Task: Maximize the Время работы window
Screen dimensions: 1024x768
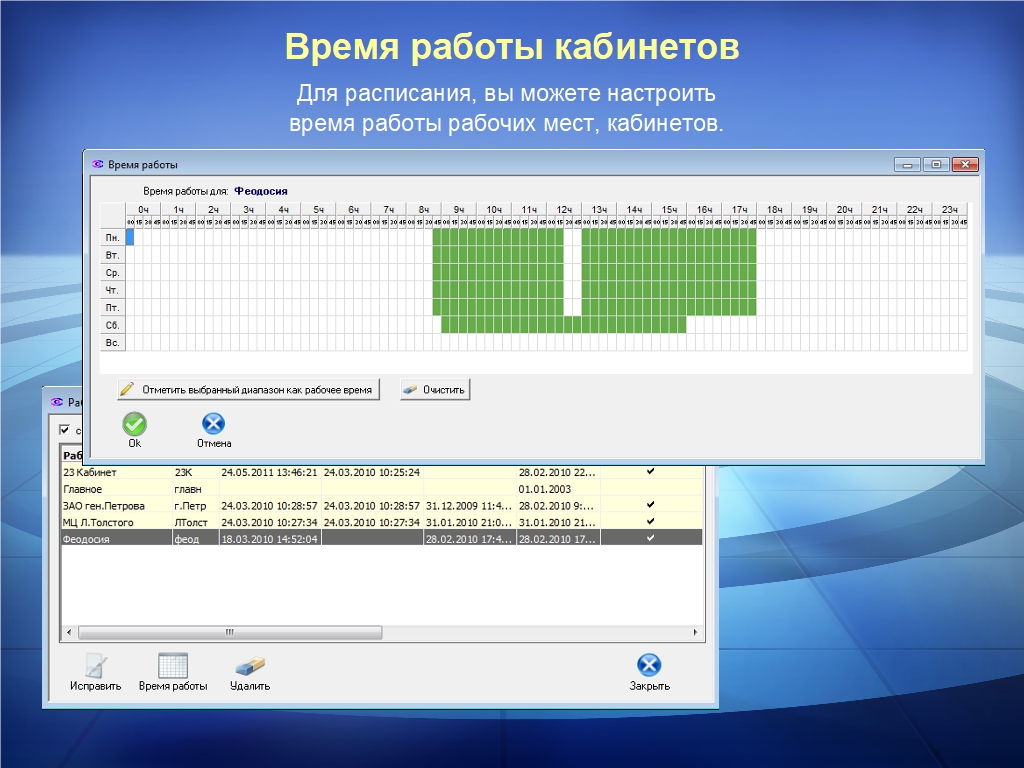Action: [x=936, y=164]
